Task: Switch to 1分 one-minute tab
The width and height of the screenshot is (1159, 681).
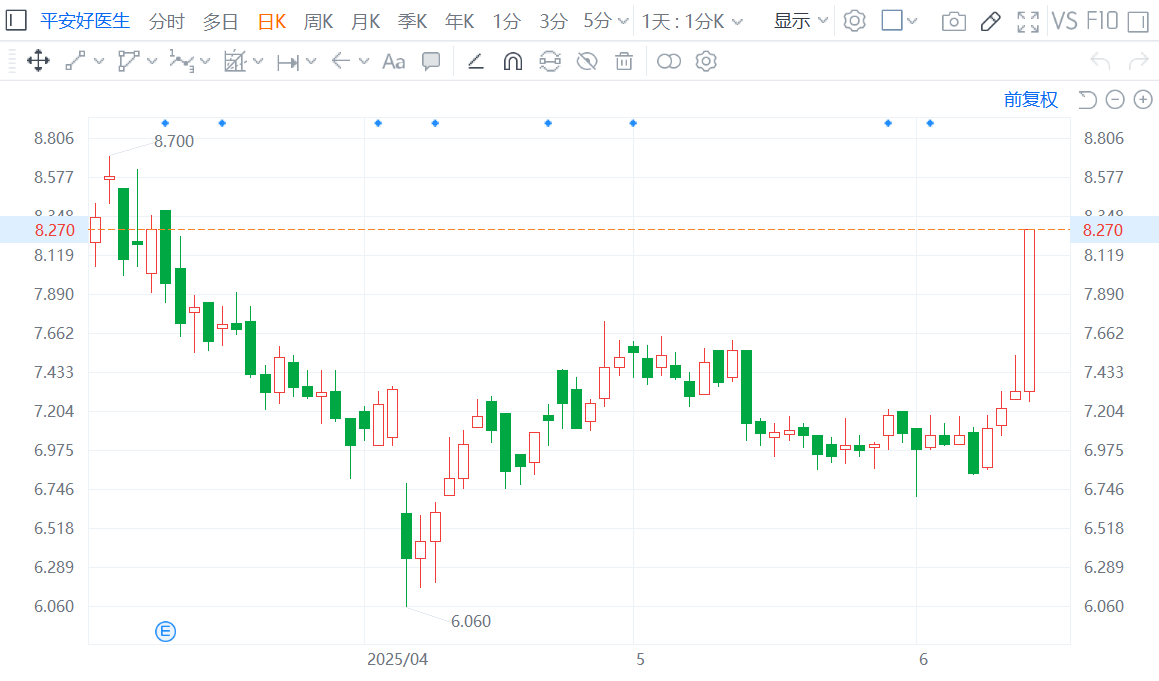Action: (x=506, y=21)
